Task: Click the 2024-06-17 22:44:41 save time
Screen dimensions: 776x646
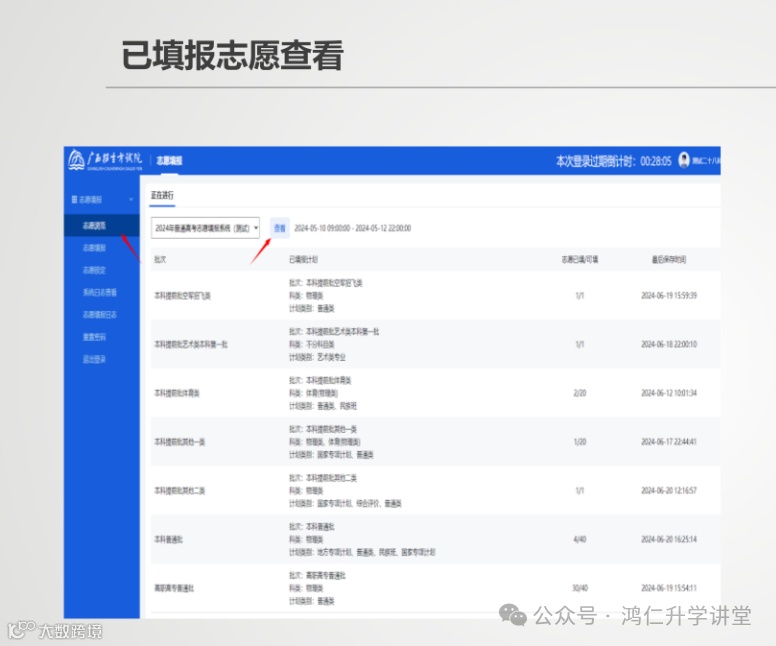Action: point(669,442)
